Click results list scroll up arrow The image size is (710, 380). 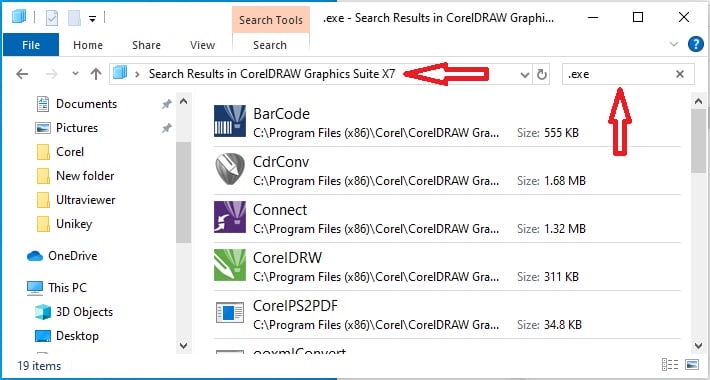coord(699,101)
